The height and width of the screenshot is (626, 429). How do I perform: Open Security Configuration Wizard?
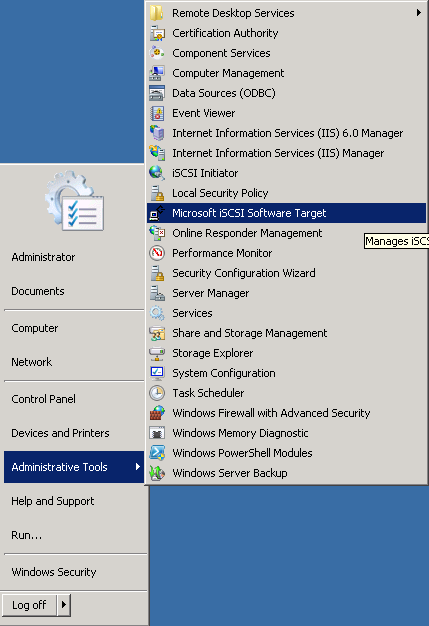point(286,273)
